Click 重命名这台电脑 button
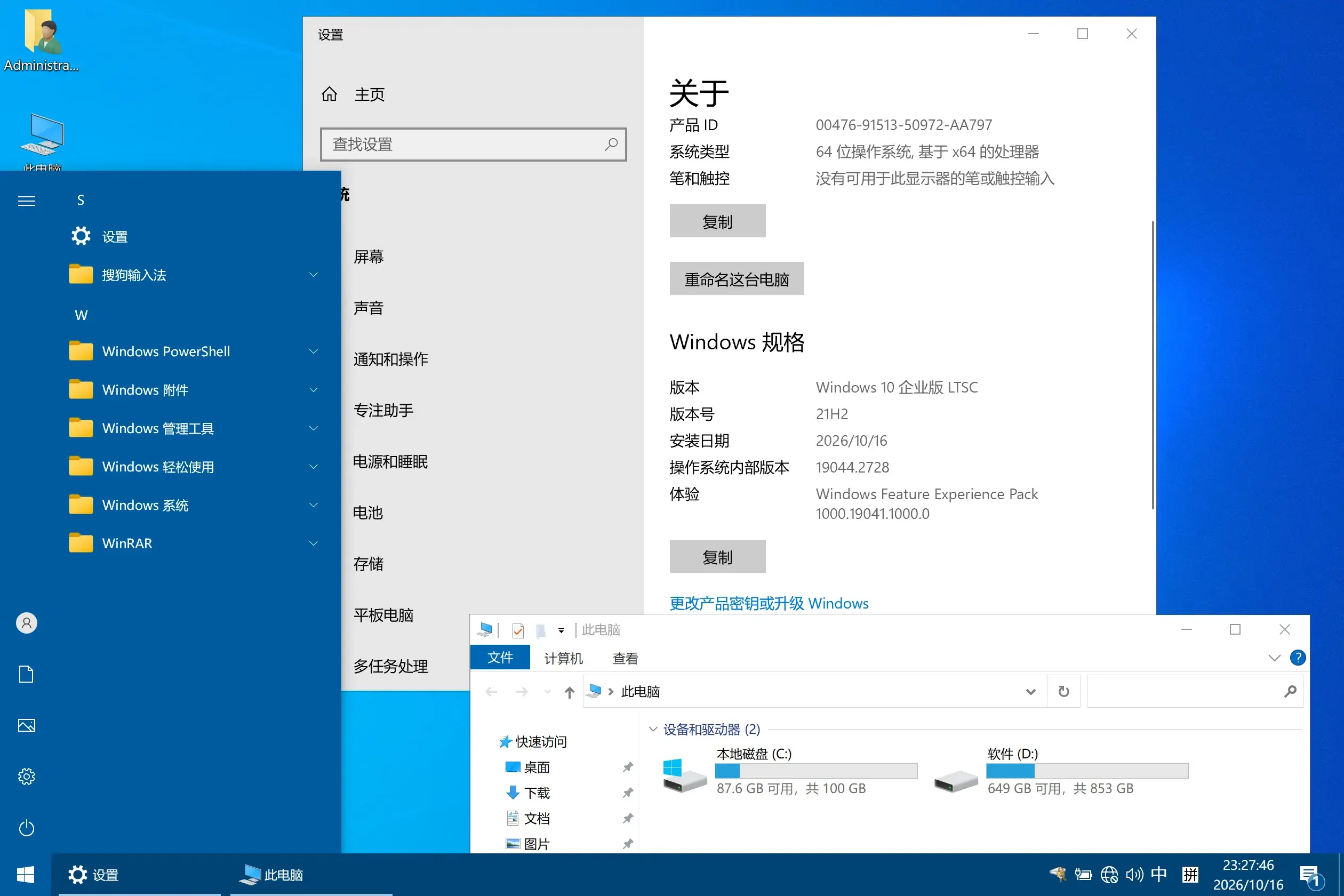1344x896 pixels. coord(737,278)
